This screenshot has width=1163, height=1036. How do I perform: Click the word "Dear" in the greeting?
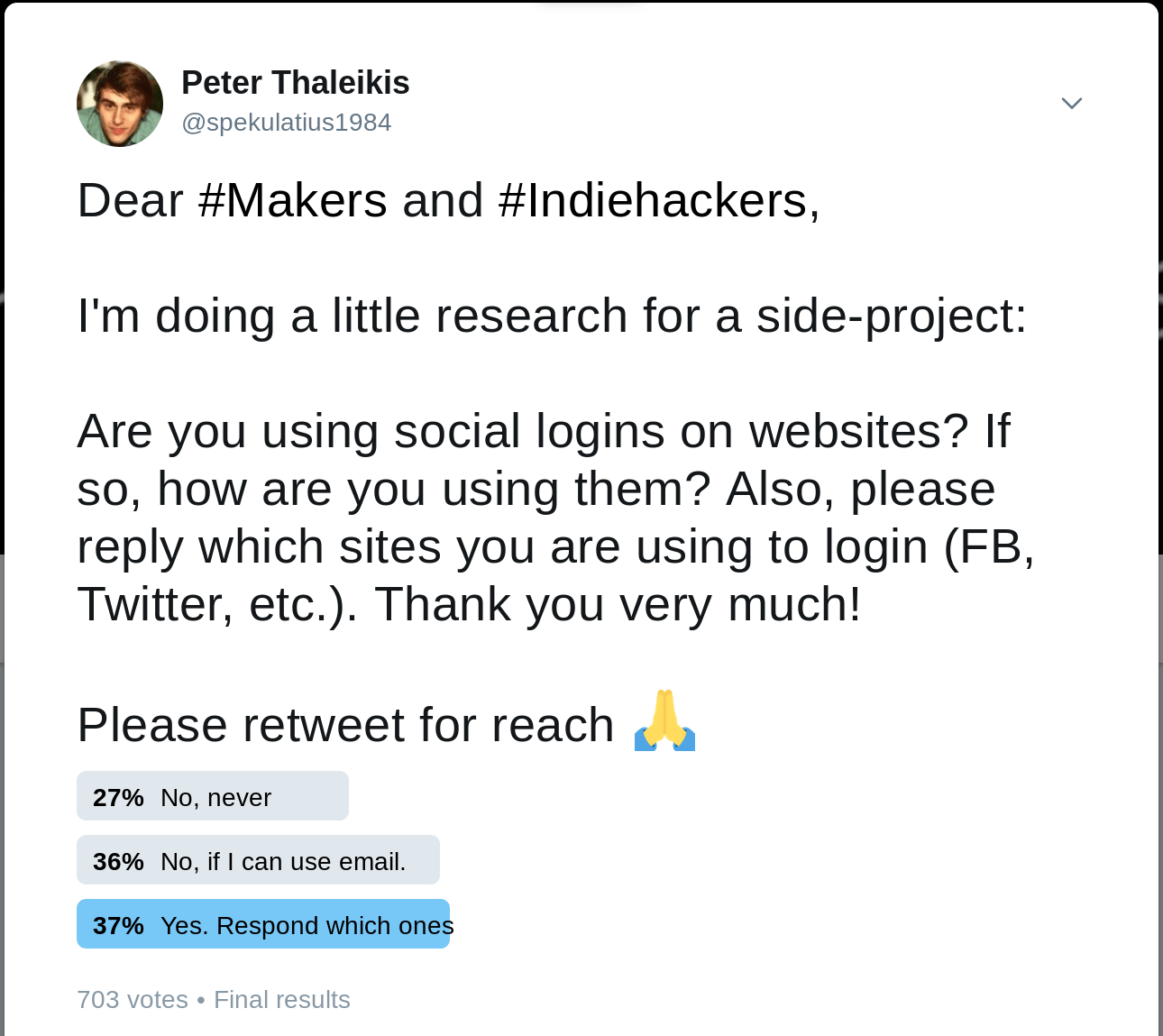130,200
